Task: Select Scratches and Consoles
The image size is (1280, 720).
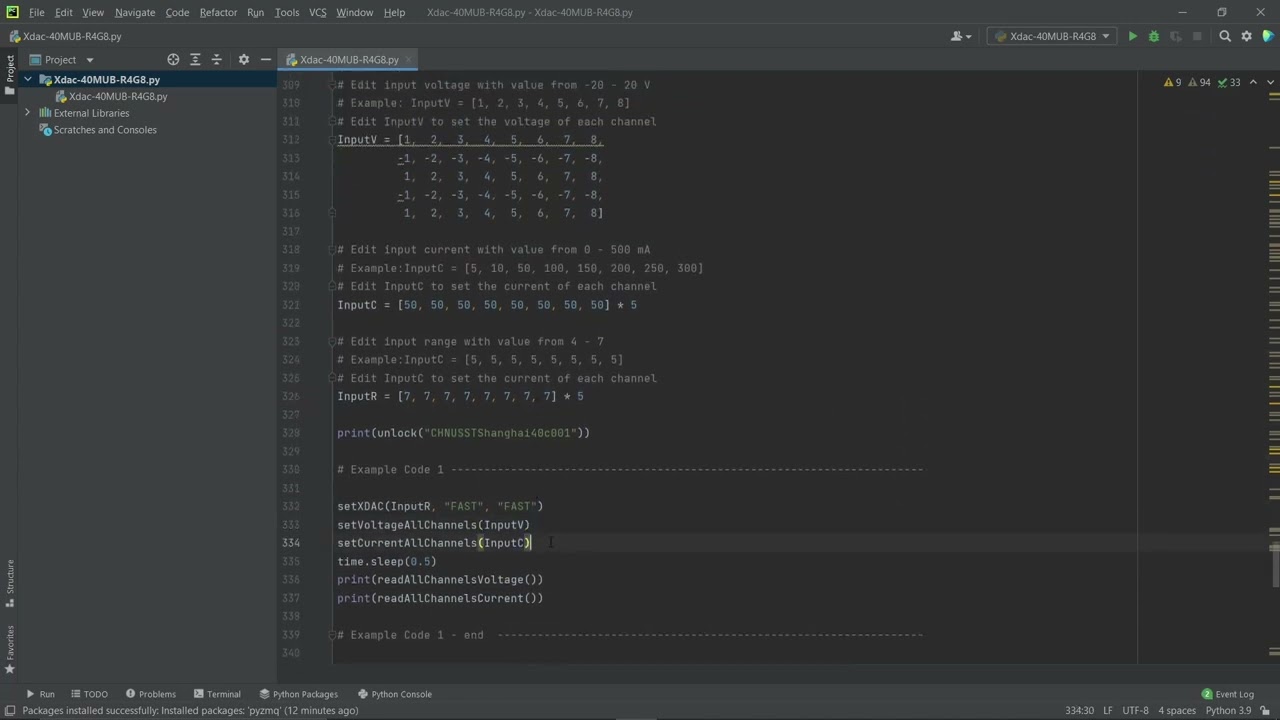Action: [x=105, y=130]
